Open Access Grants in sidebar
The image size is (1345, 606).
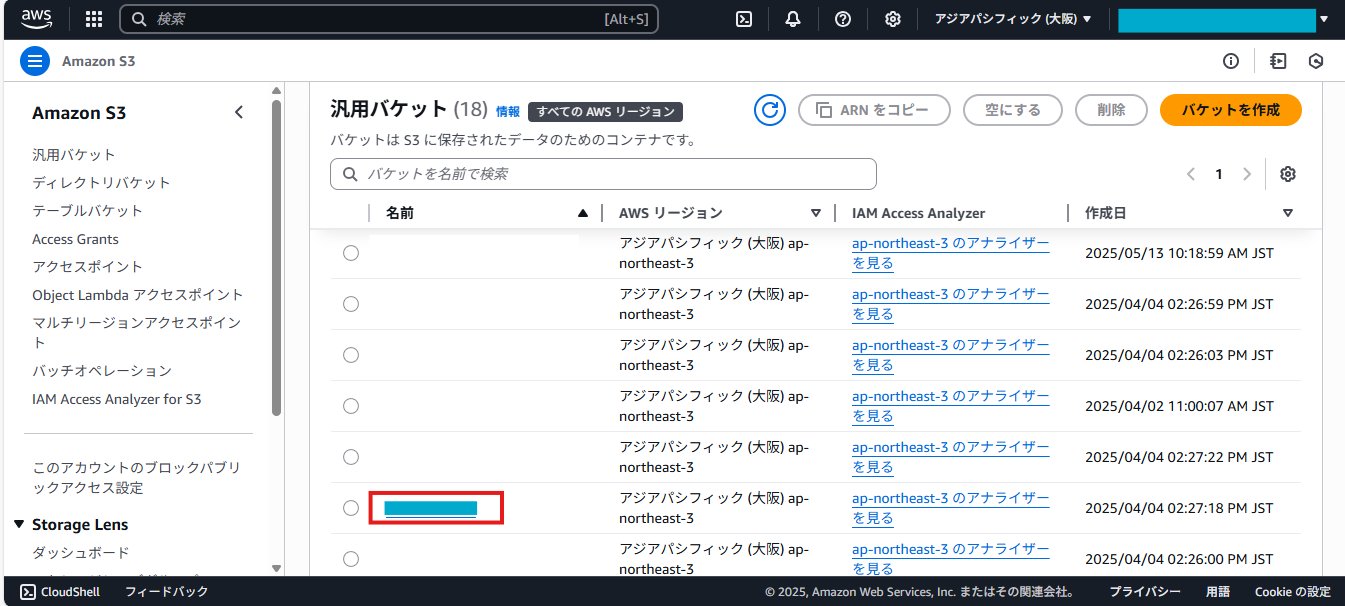click(x=75, y=239)
